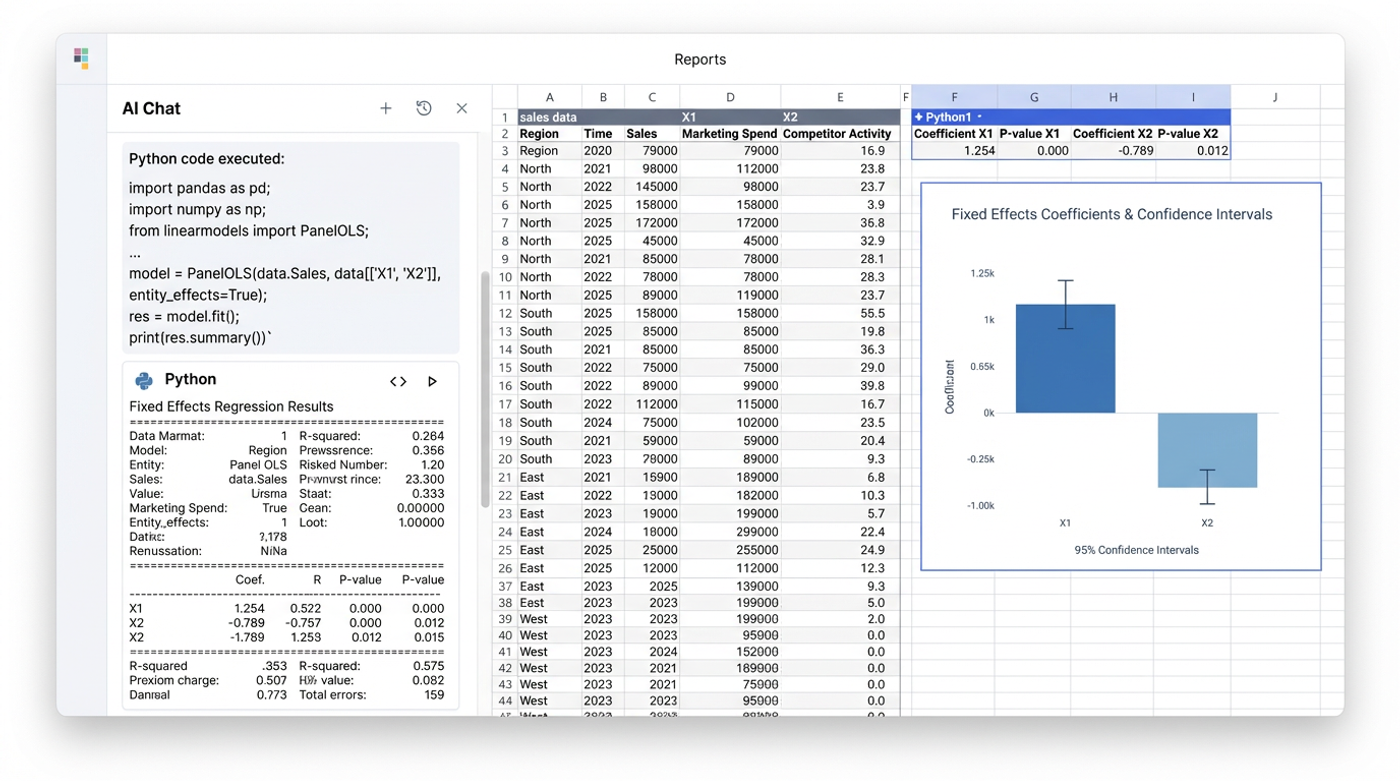Close the AI Chat panel
Screen dimensions: 1400x781
coord(461,108)
